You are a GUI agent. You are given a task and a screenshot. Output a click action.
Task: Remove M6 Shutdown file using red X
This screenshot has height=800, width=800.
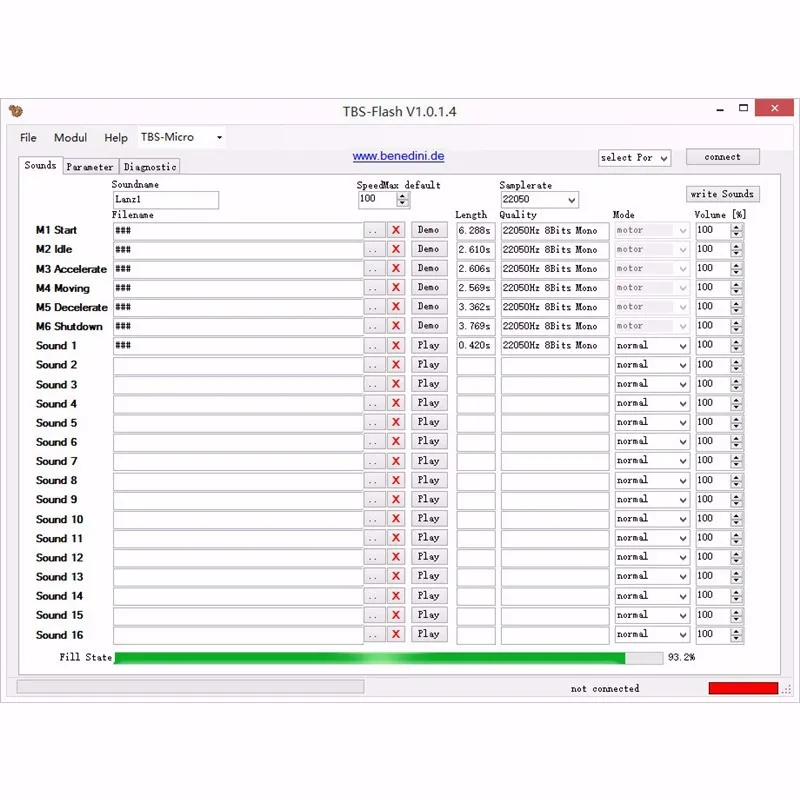[x=395, y=326]
